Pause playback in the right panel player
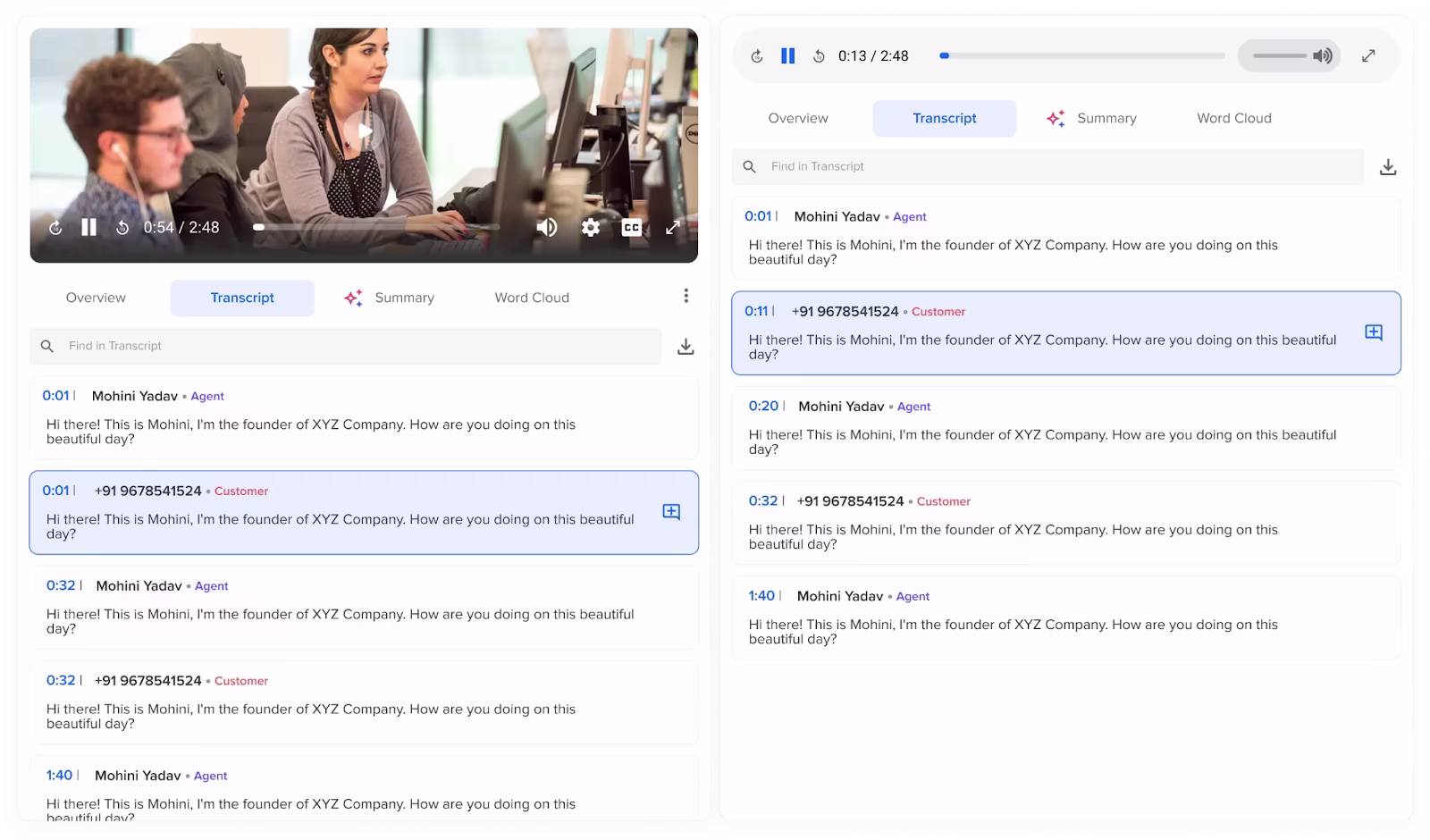1430x840 pixels. pos(787,55)
